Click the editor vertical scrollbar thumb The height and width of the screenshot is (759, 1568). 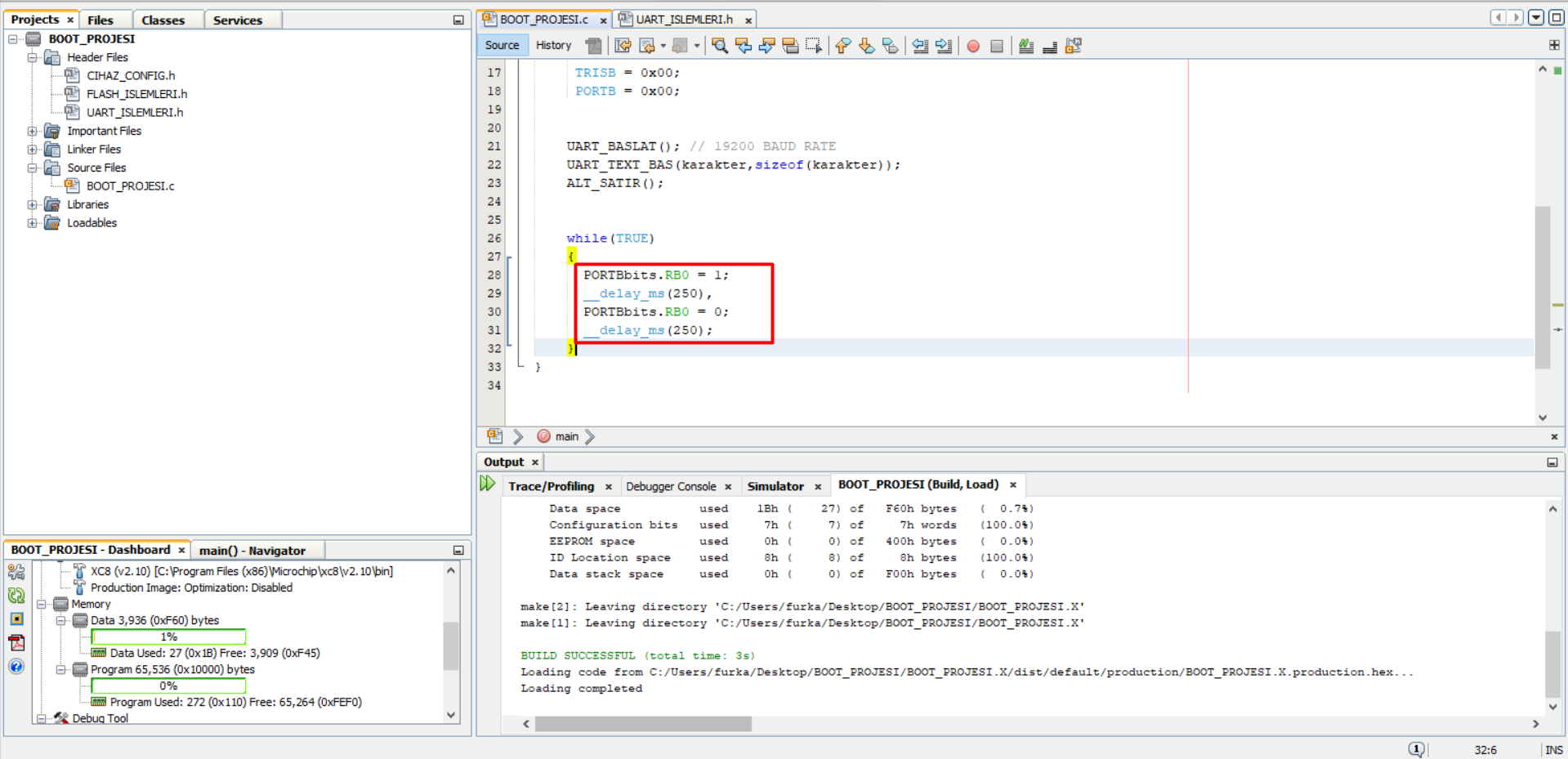coord(1542,288)
